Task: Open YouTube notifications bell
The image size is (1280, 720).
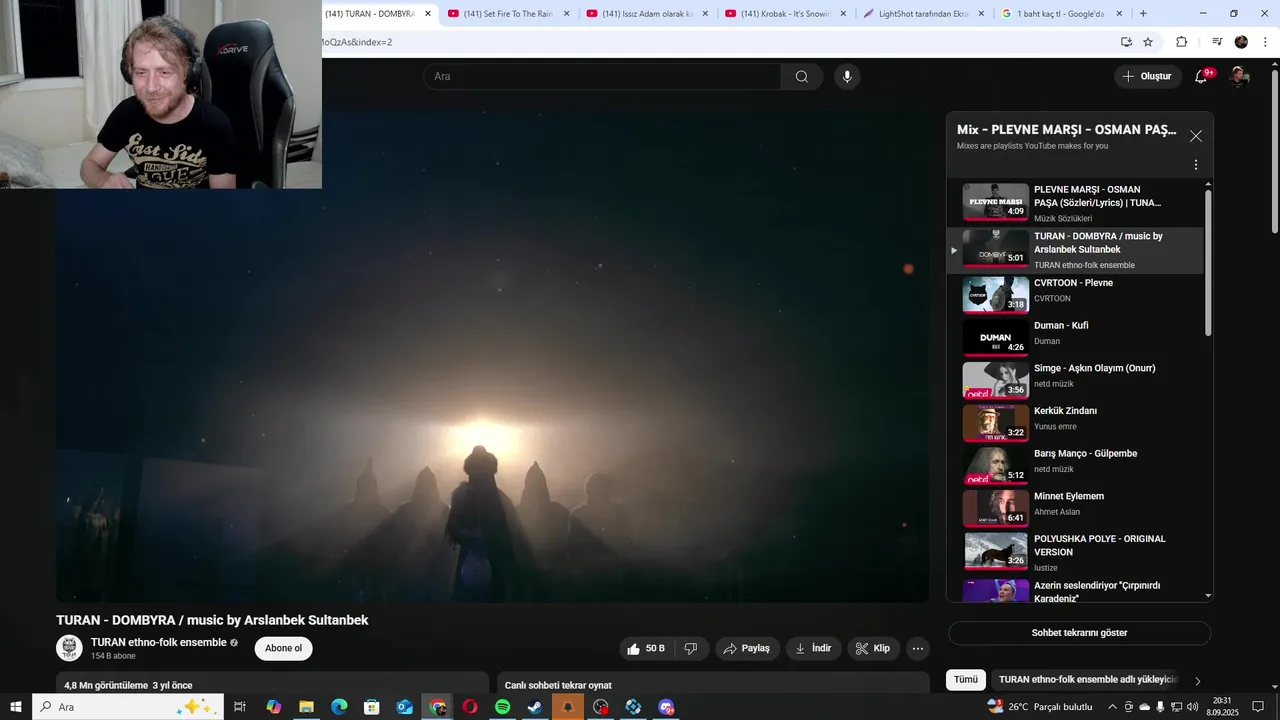Action: pos(1202,77)
